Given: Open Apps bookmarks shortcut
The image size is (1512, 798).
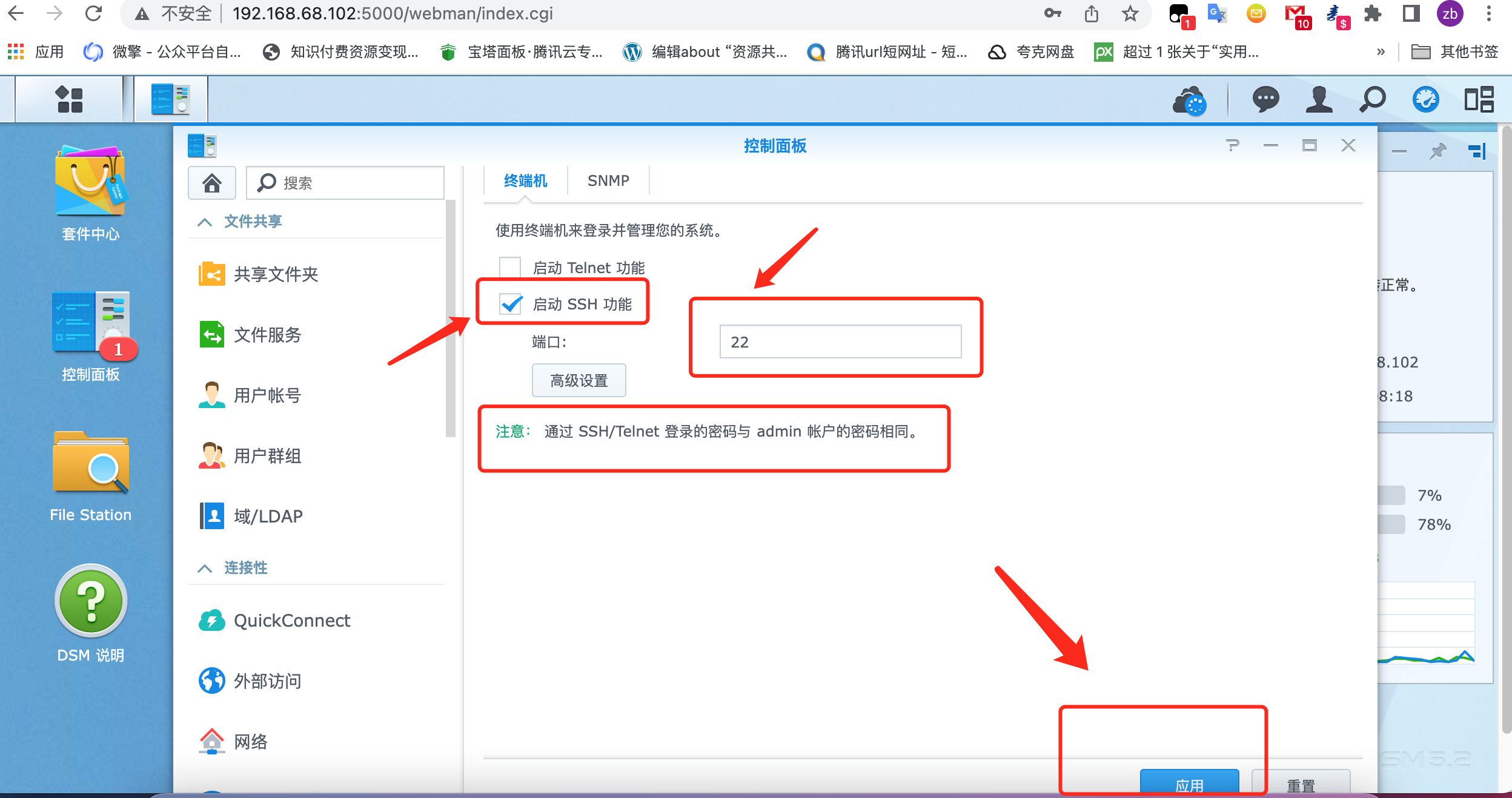Looking at the screenshot, I should click(35, 52).
